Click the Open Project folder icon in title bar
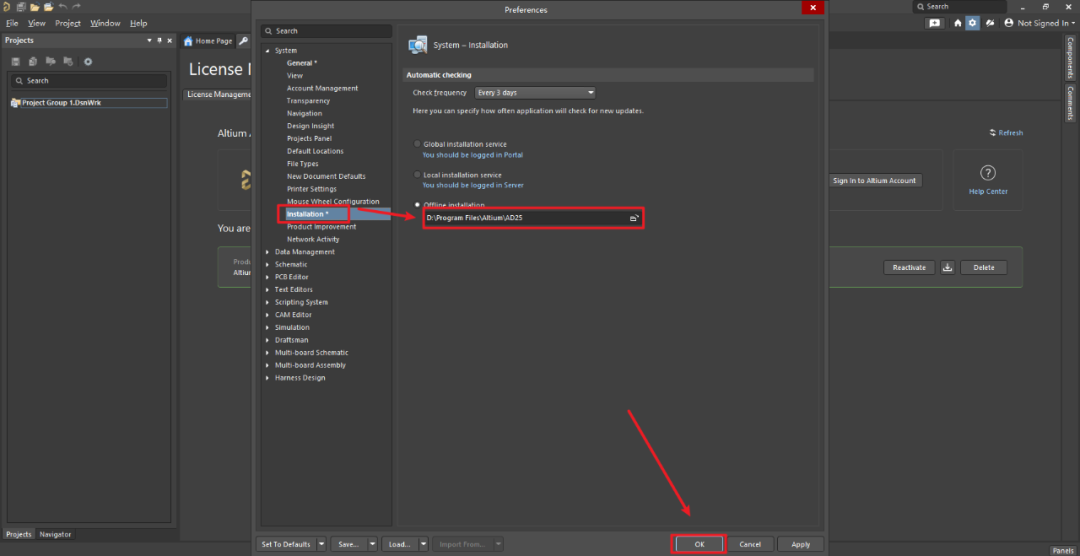The image size is (1080, 556). 48,6
